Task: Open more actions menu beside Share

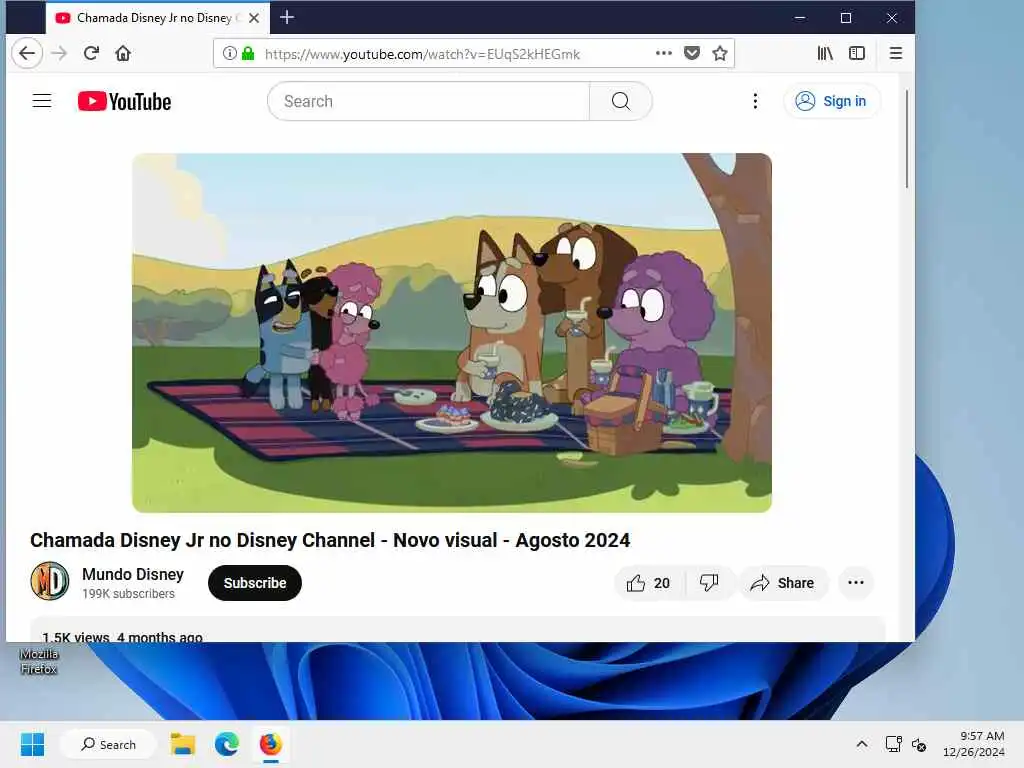Action: (856, 583)
